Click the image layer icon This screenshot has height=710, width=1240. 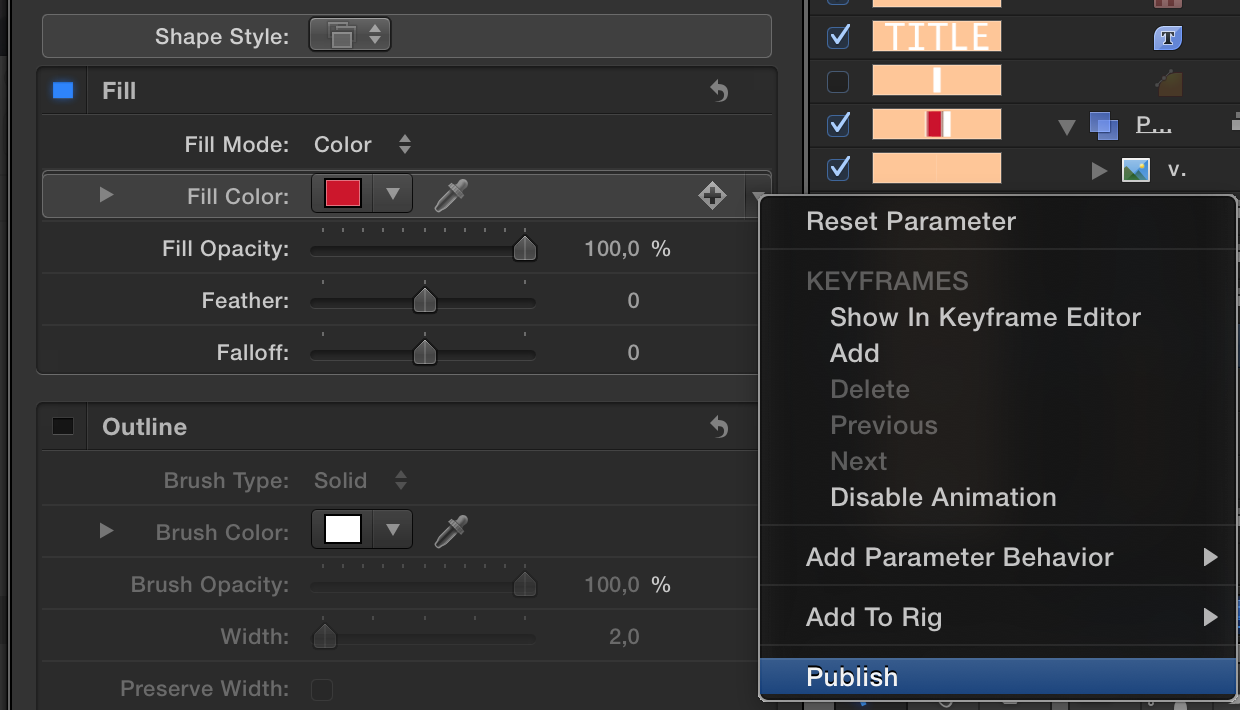pos(1135,170)
